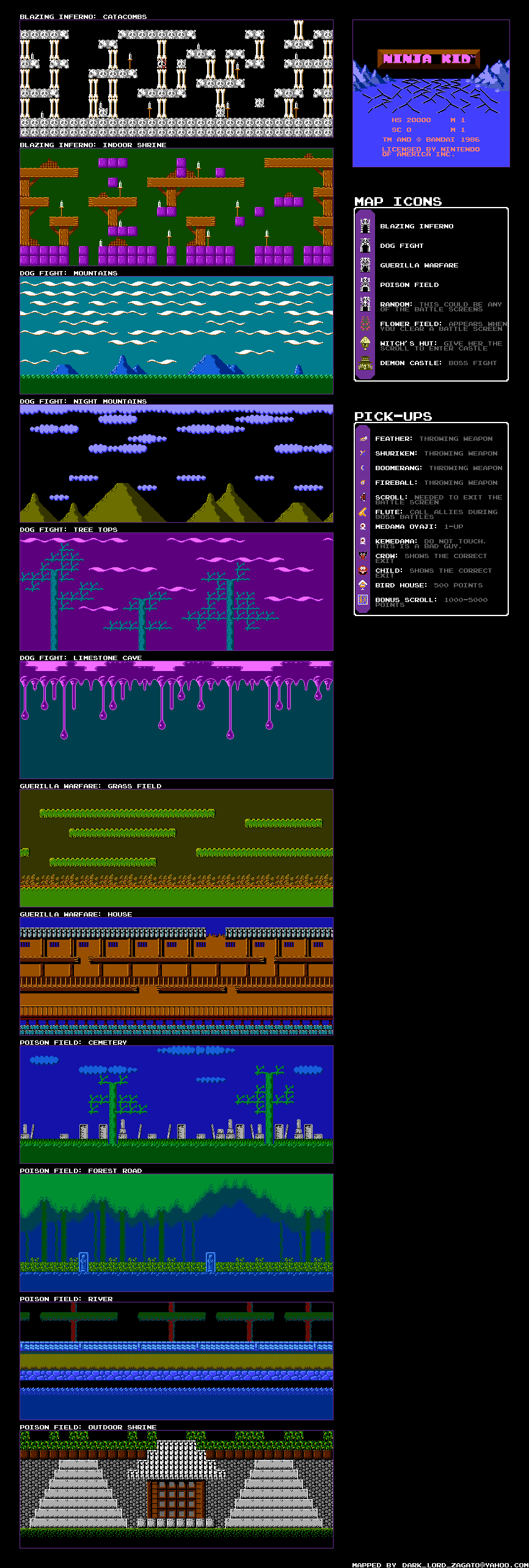The width and height of the screenshot is (529, 1568).
Task: Click the Blazing Inferno map icon
Action: 365,226
